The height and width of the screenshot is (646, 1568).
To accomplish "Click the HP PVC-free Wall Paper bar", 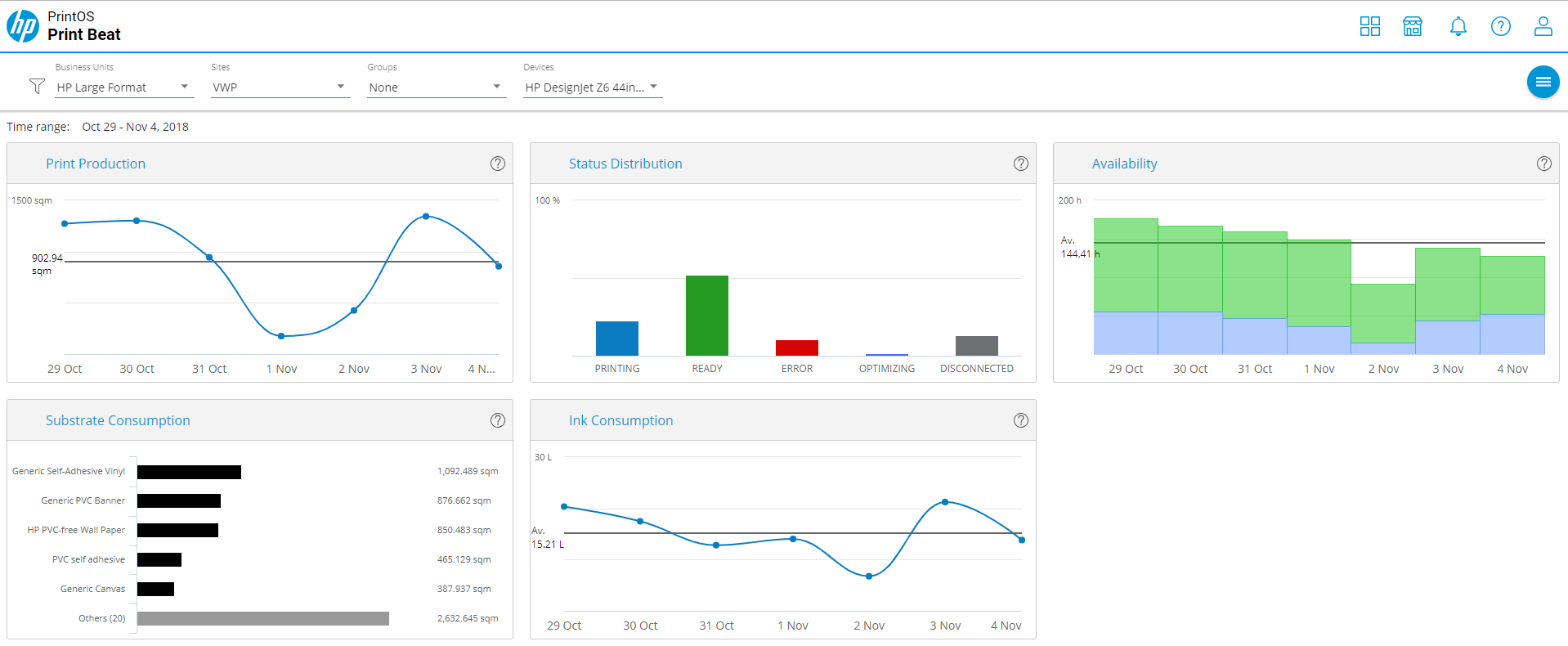I will [x=177, y=531].
